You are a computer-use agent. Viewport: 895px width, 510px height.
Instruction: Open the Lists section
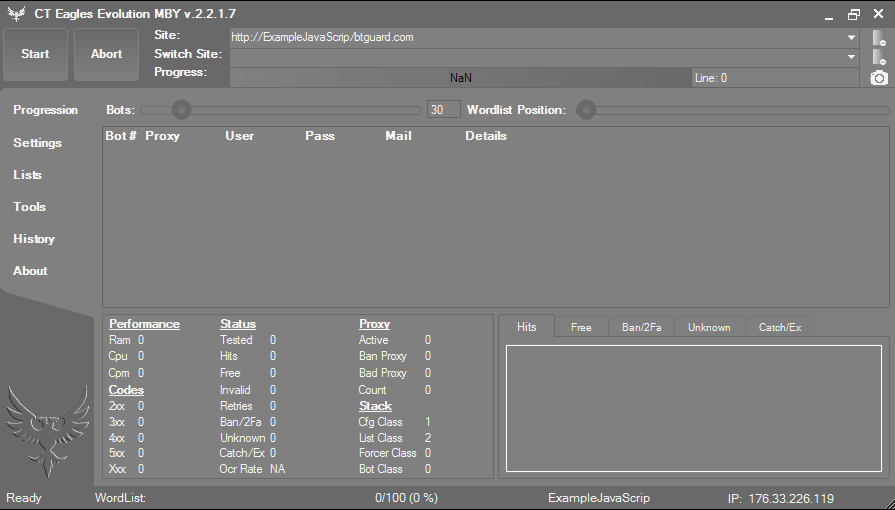[27, 175]
